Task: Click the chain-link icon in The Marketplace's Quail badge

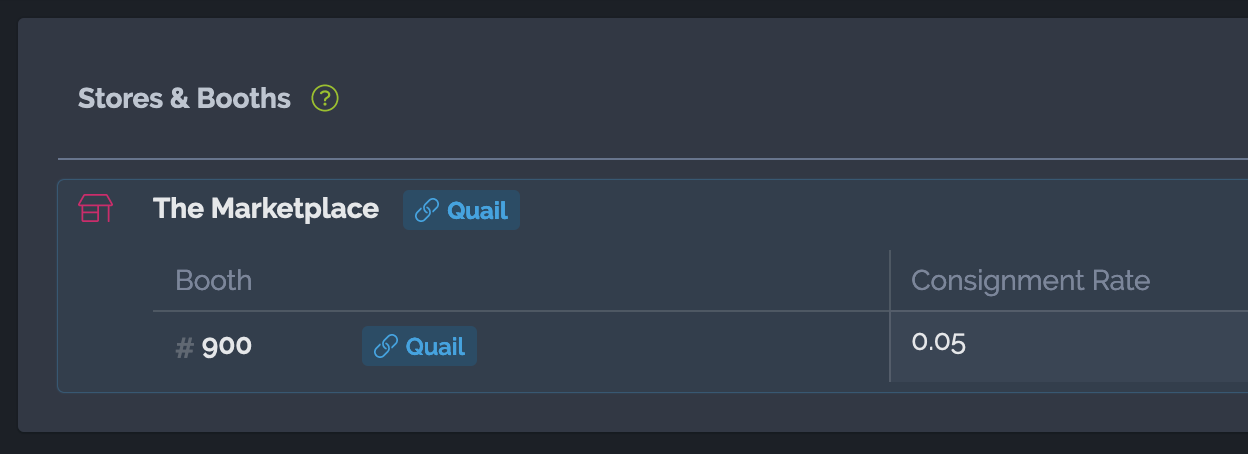Action: (x=427, y=210)
